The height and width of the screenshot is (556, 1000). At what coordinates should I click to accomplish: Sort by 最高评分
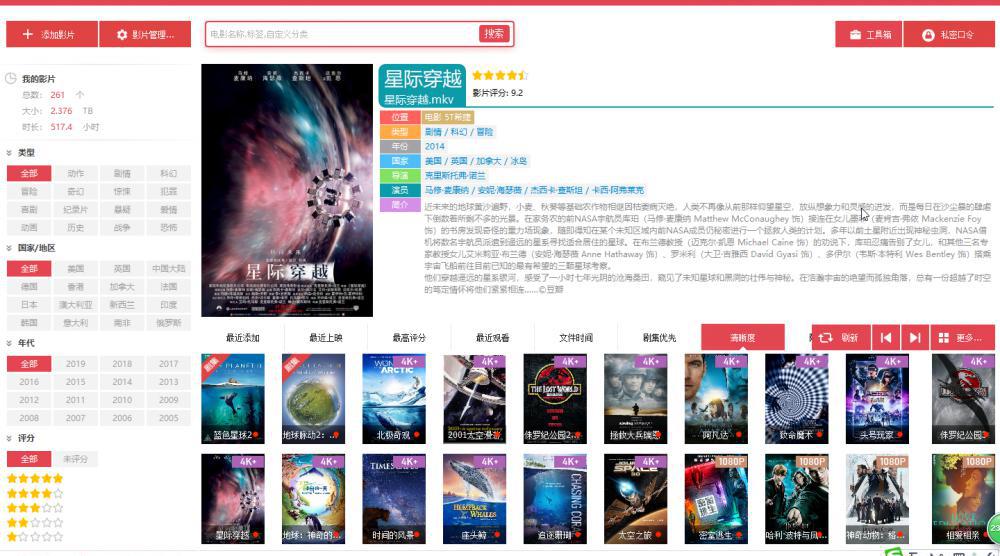point(409,337)
